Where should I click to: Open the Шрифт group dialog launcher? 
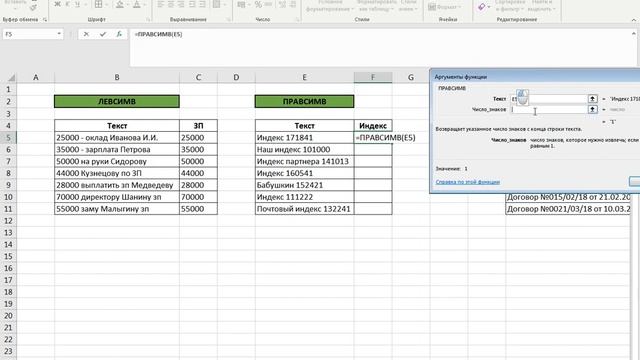tap(148, 20)
